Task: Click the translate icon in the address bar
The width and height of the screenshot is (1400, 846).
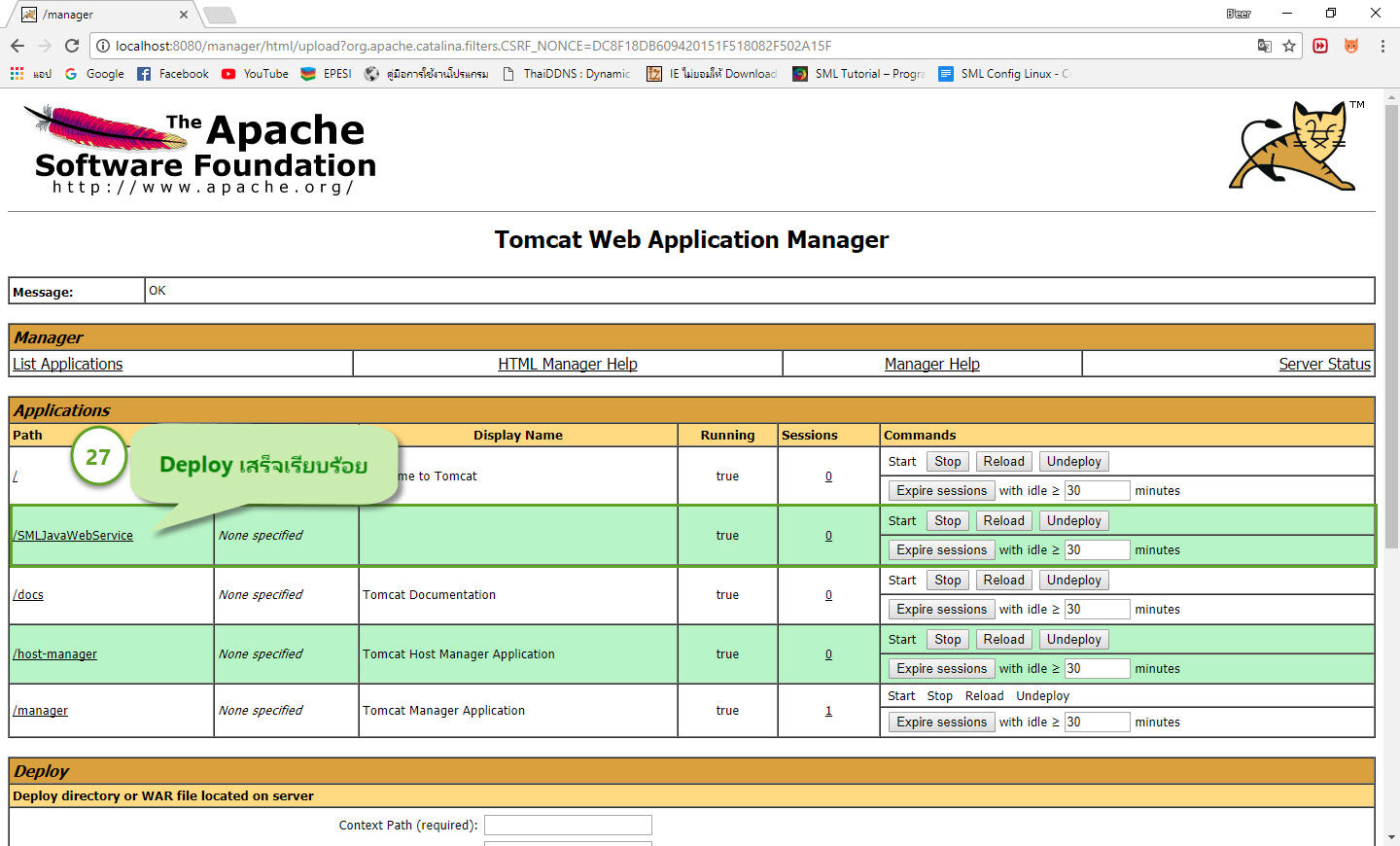Action: click(1264, 46)
